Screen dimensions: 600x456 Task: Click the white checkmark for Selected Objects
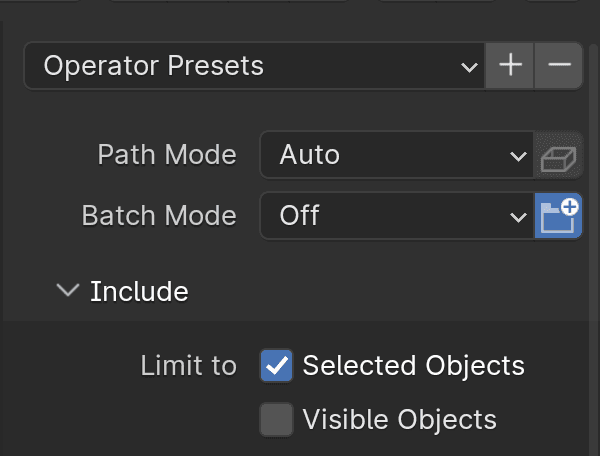point(277,366)
